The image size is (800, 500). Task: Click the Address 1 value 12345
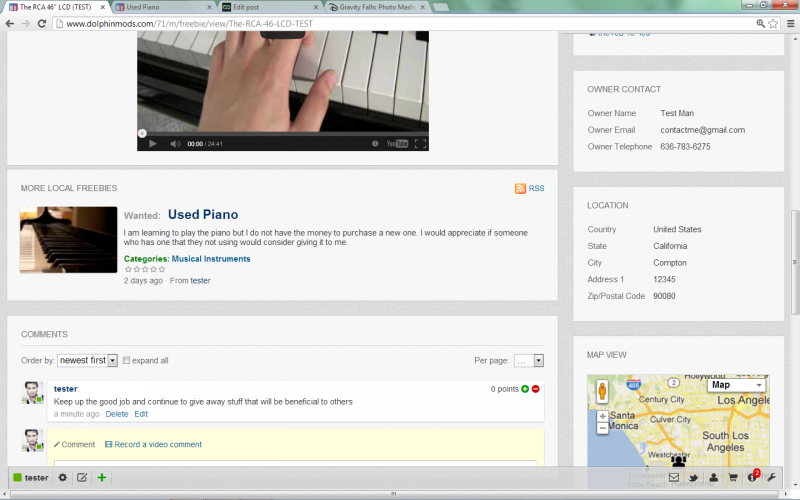point(664,280)
